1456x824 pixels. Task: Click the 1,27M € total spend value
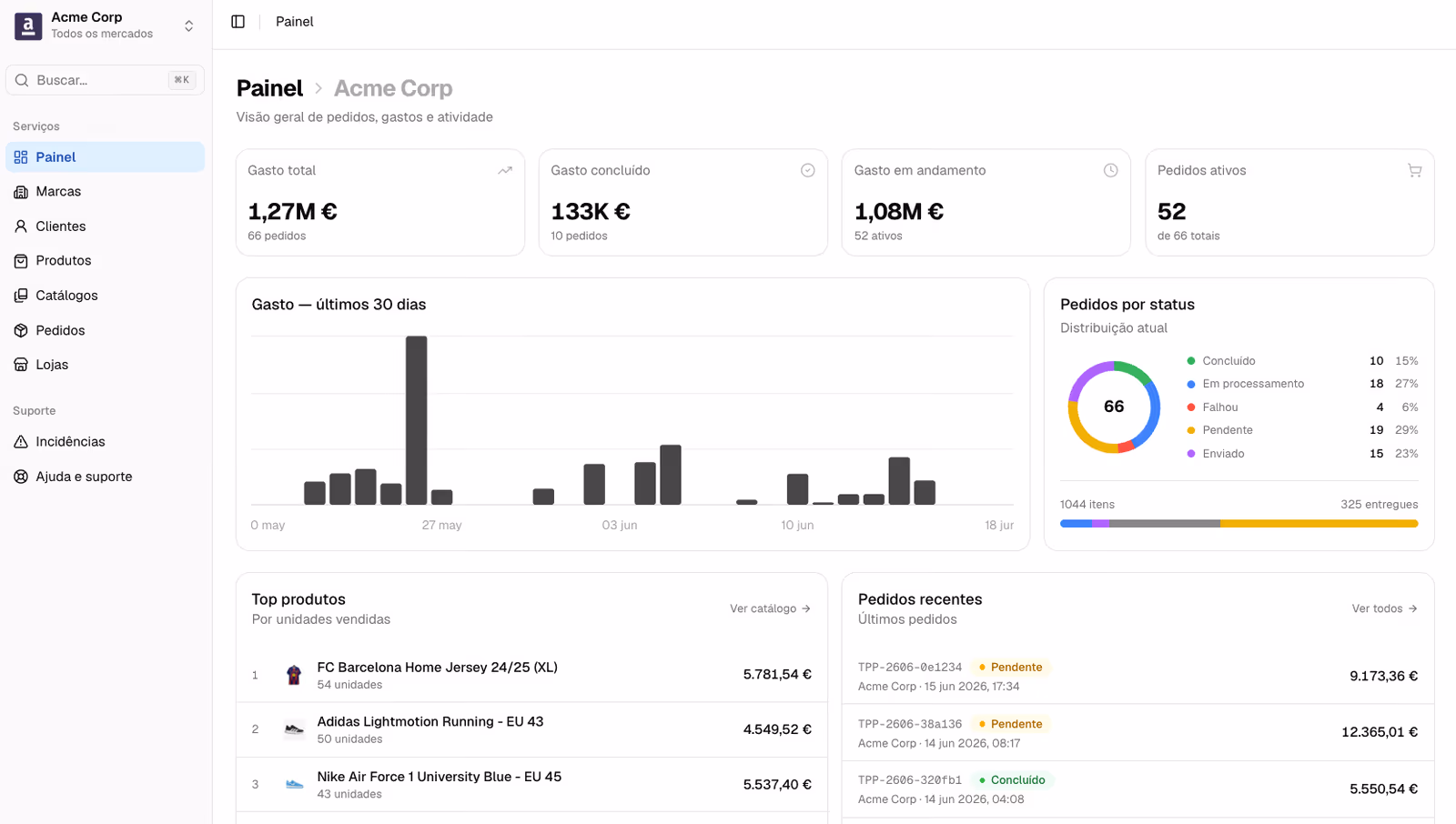(293, 212)
